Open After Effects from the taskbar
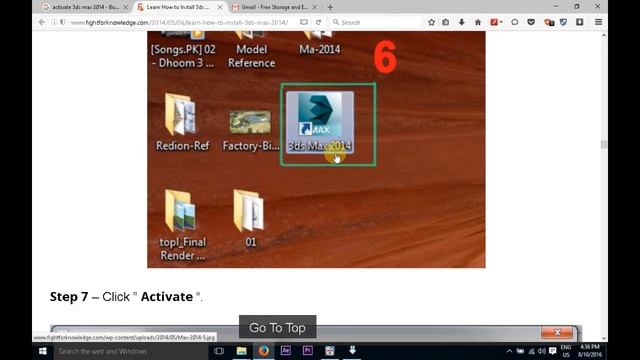The height and width of the screenshot is (360, 640). [286, 351]
